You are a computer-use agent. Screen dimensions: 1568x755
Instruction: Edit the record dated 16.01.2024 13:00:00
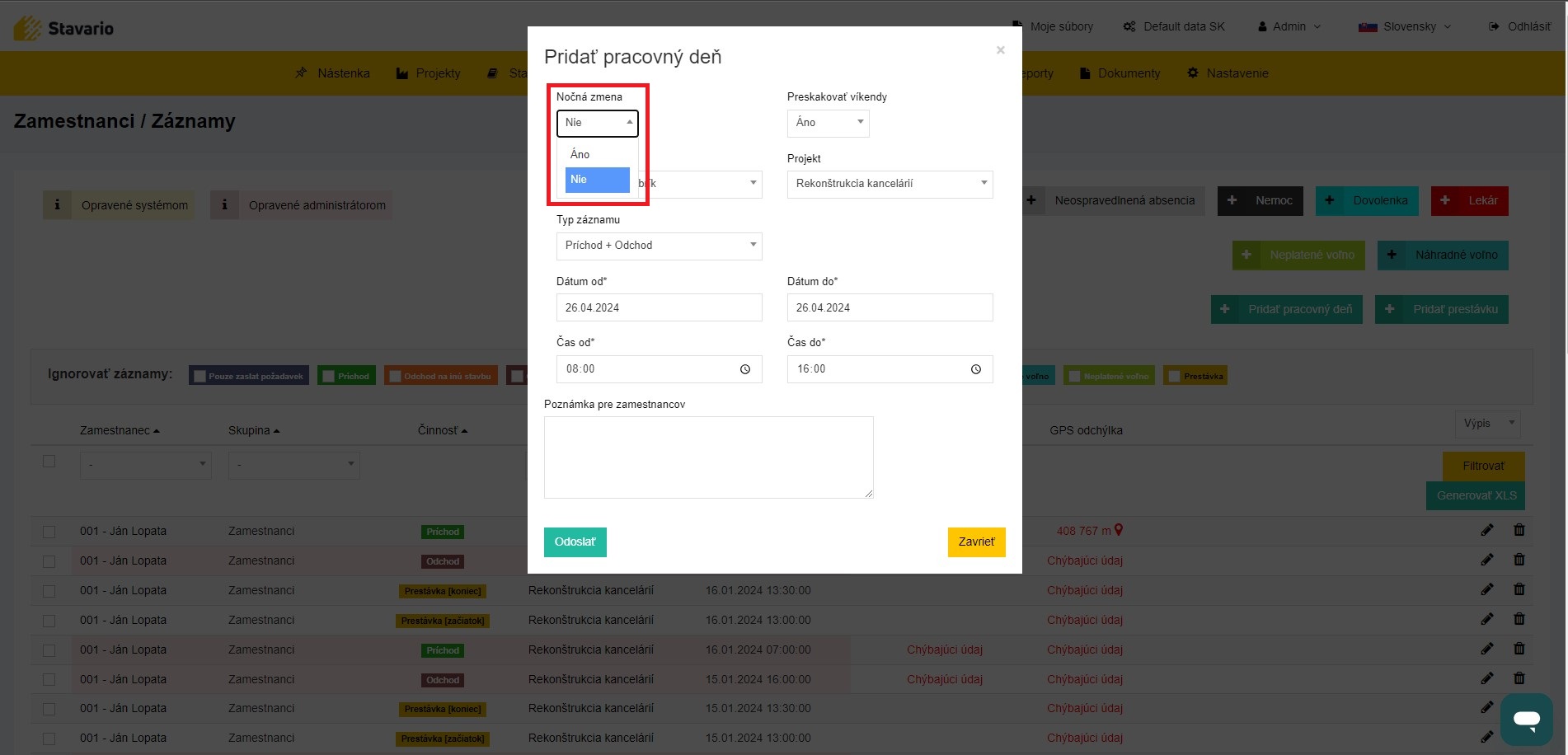coord(1487,619)
